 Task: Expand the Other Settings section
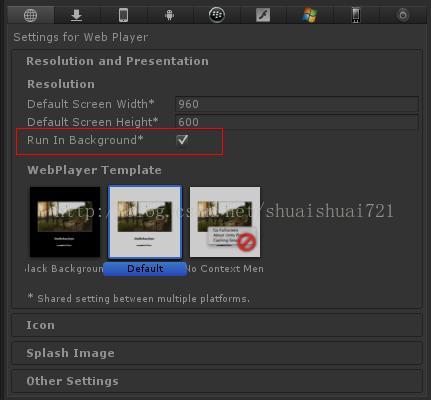coord(217,381)
